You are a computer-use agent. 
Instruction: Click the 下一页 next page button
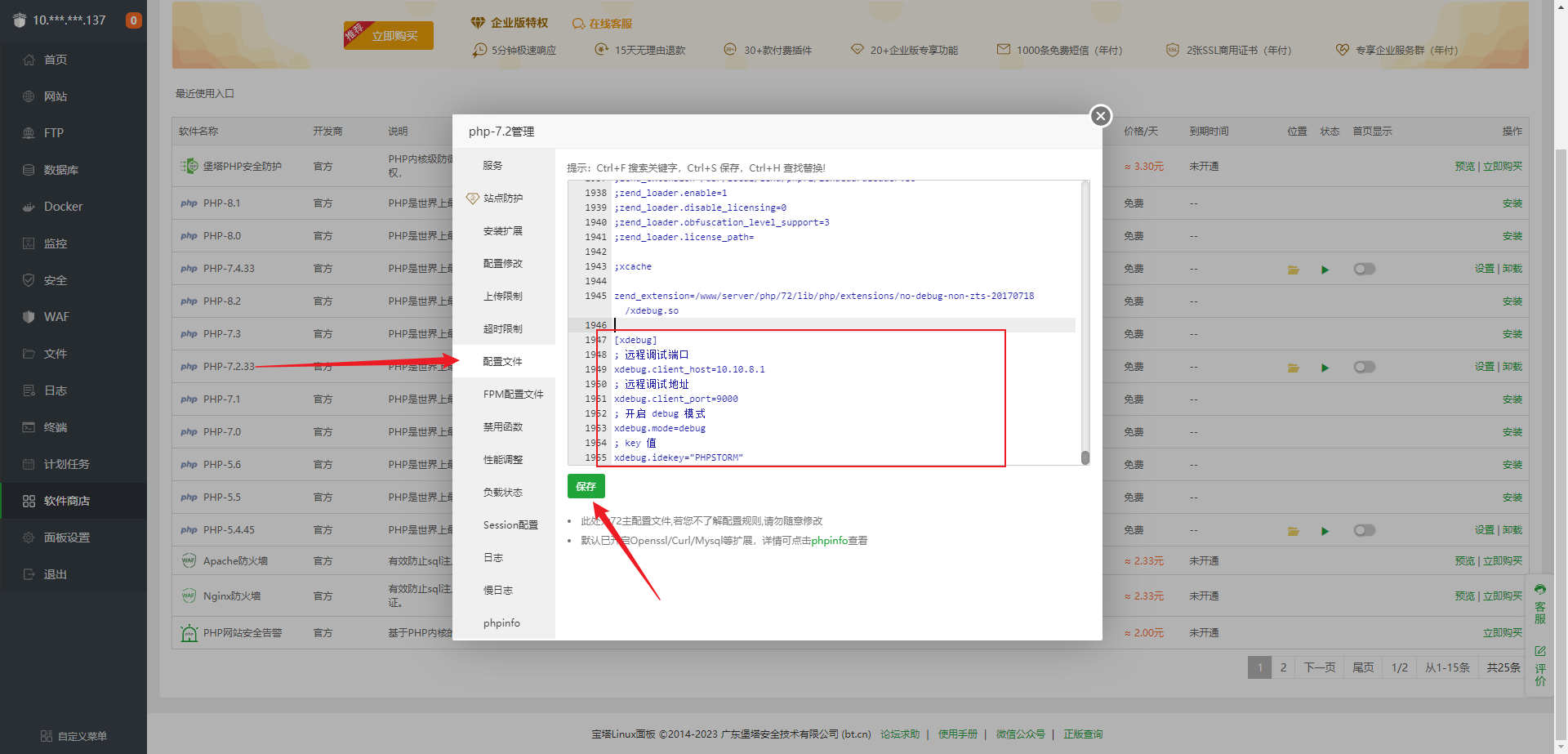coord(1320,667)
